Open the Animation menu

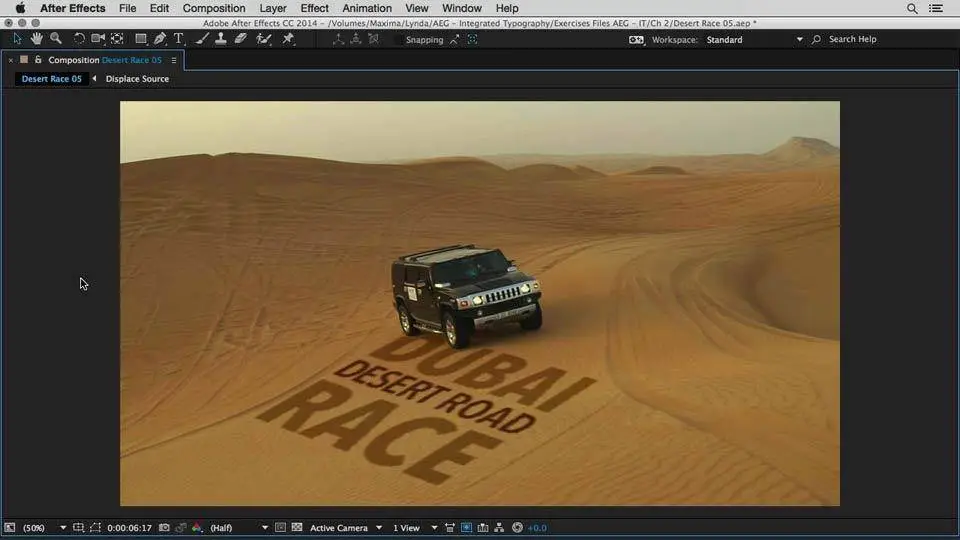pyautogui.click(x=367, y=8)
